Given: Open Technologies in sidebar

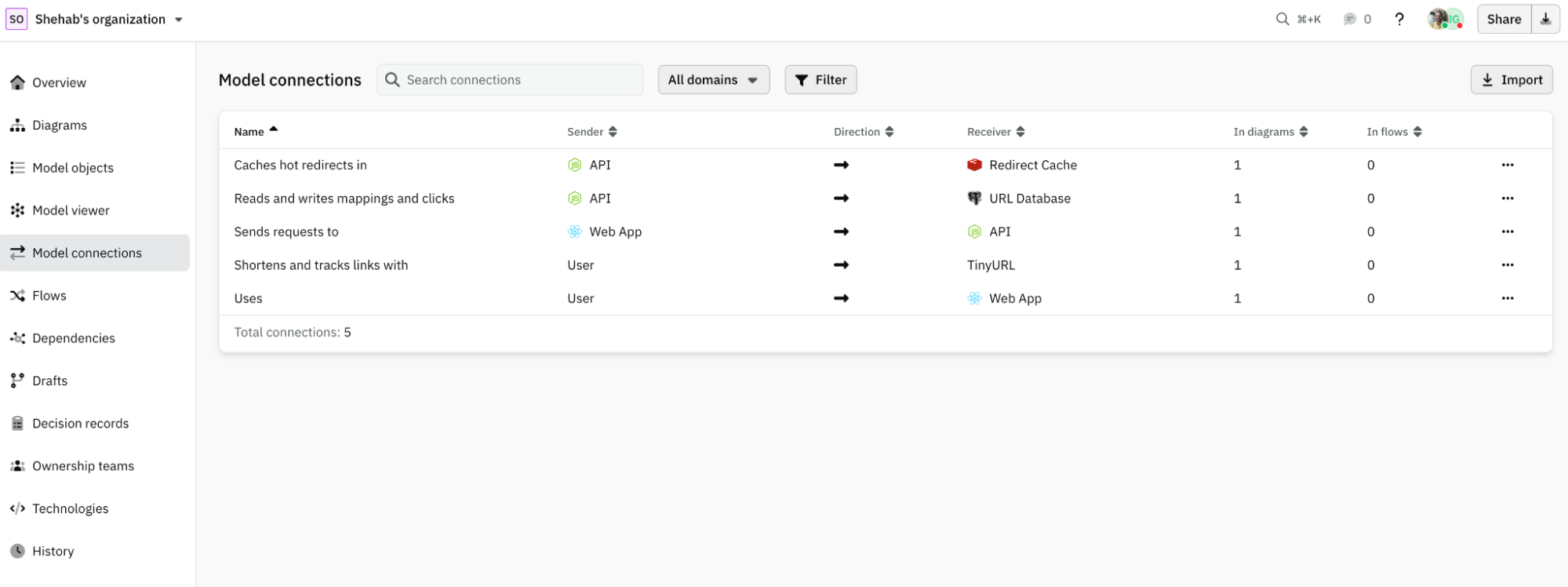Looking at the screenshot, I should pos(95,509).
